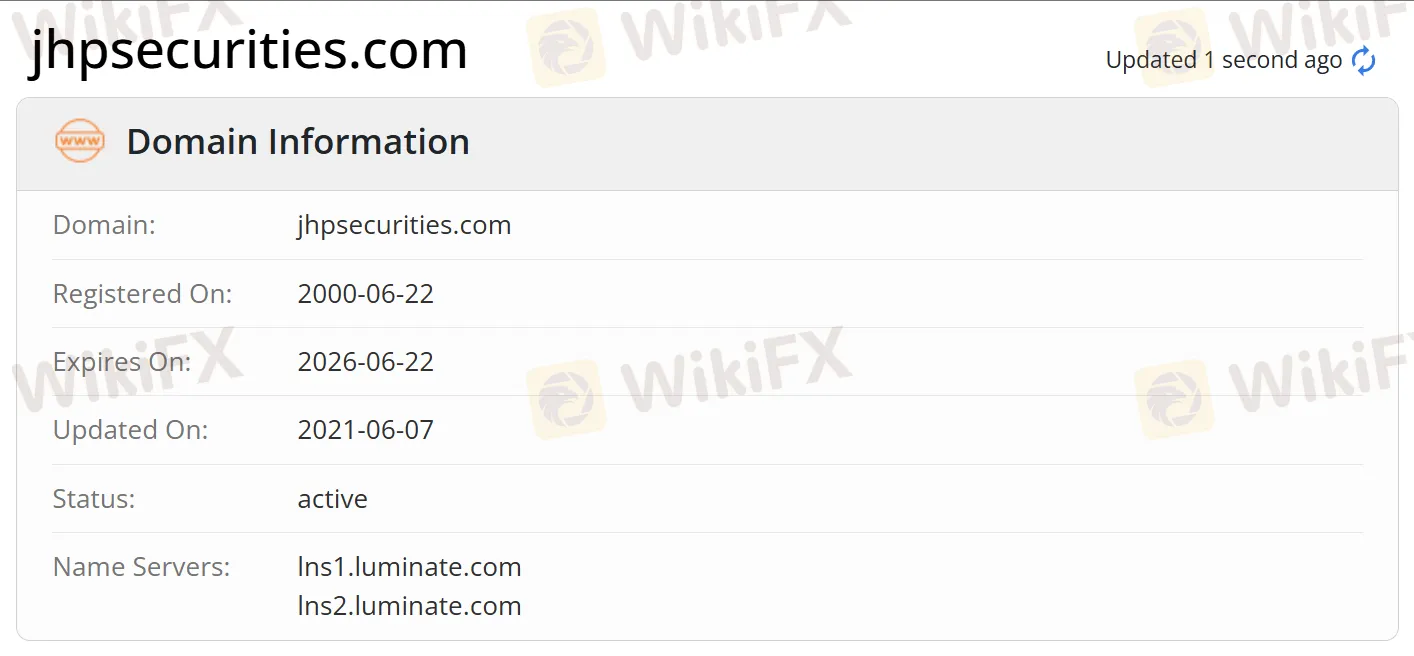Expand the Domain Information section header
This screenshot has width=1414, height=656.
pos(297,142)
